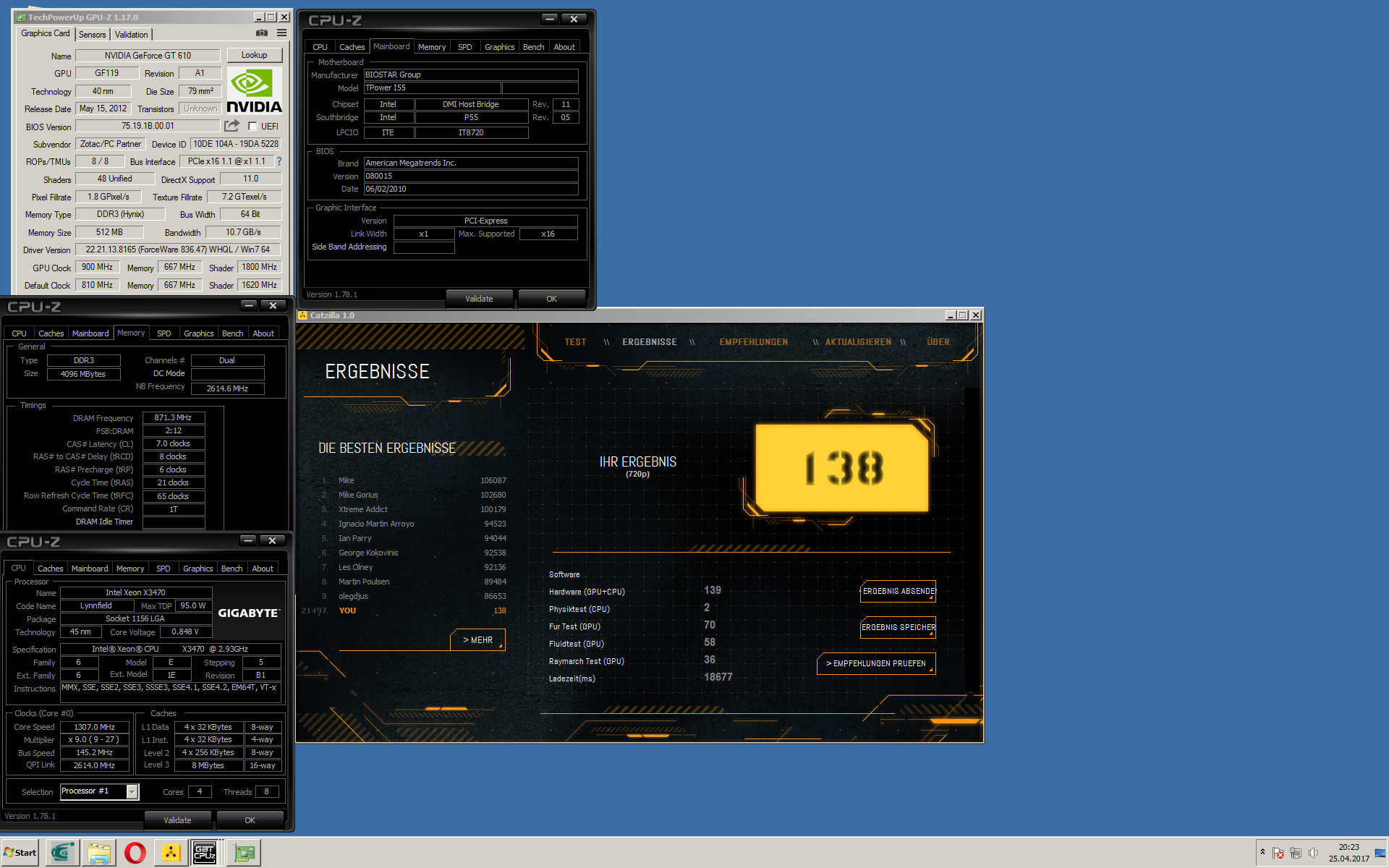1389x868 pixels.
Task: Click the GPU-Z taskbar icon
Action: coord(245,854)
